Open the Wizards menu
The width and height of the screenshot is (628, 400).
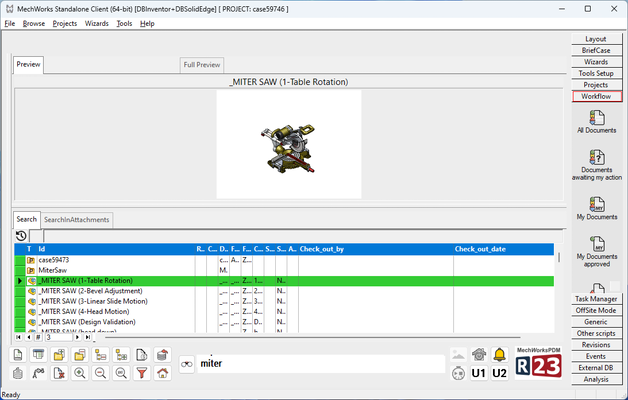[97, 24]
